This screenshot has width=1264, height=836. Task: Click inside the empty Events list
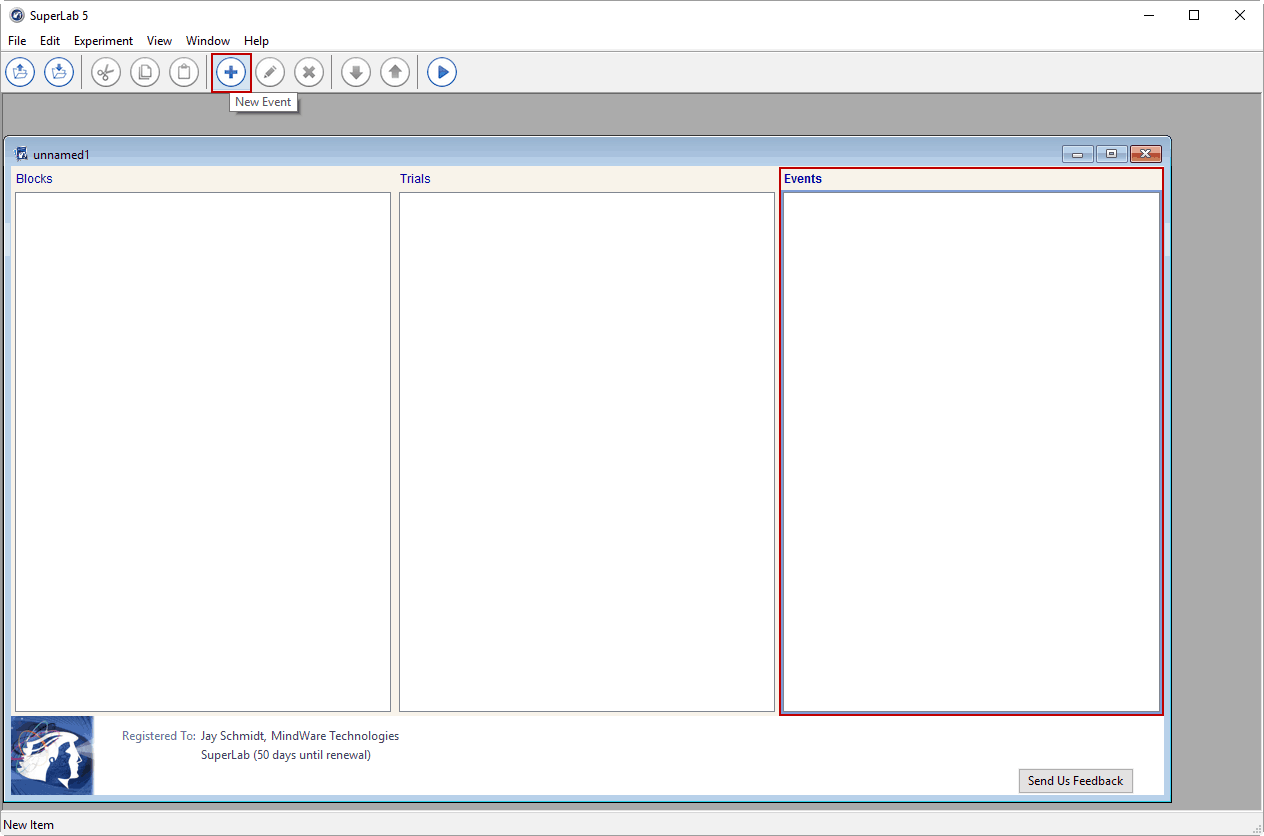click(971, 452)
